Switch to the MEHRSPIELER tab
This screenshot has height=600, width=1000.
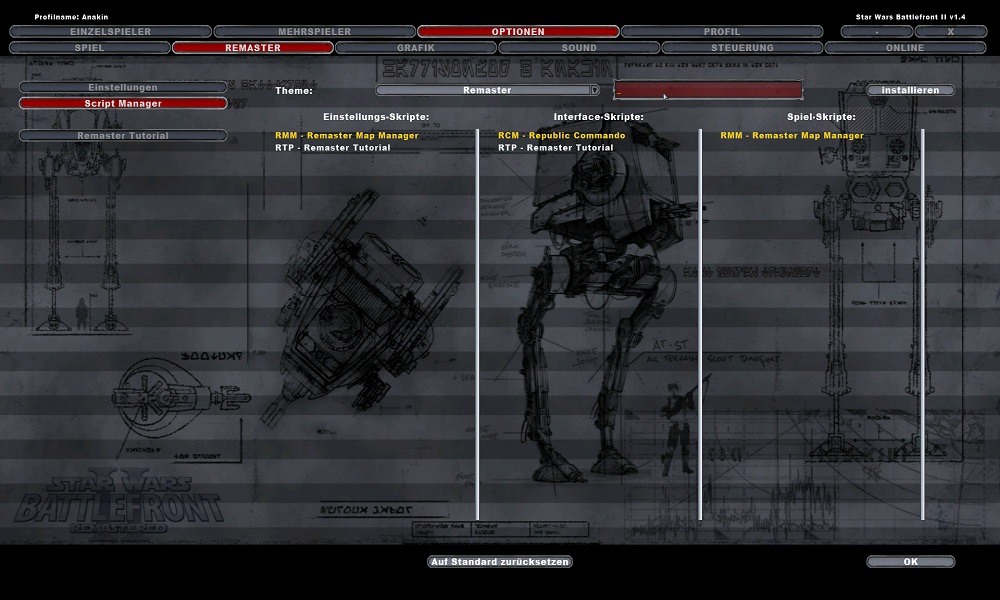[314, 31]
